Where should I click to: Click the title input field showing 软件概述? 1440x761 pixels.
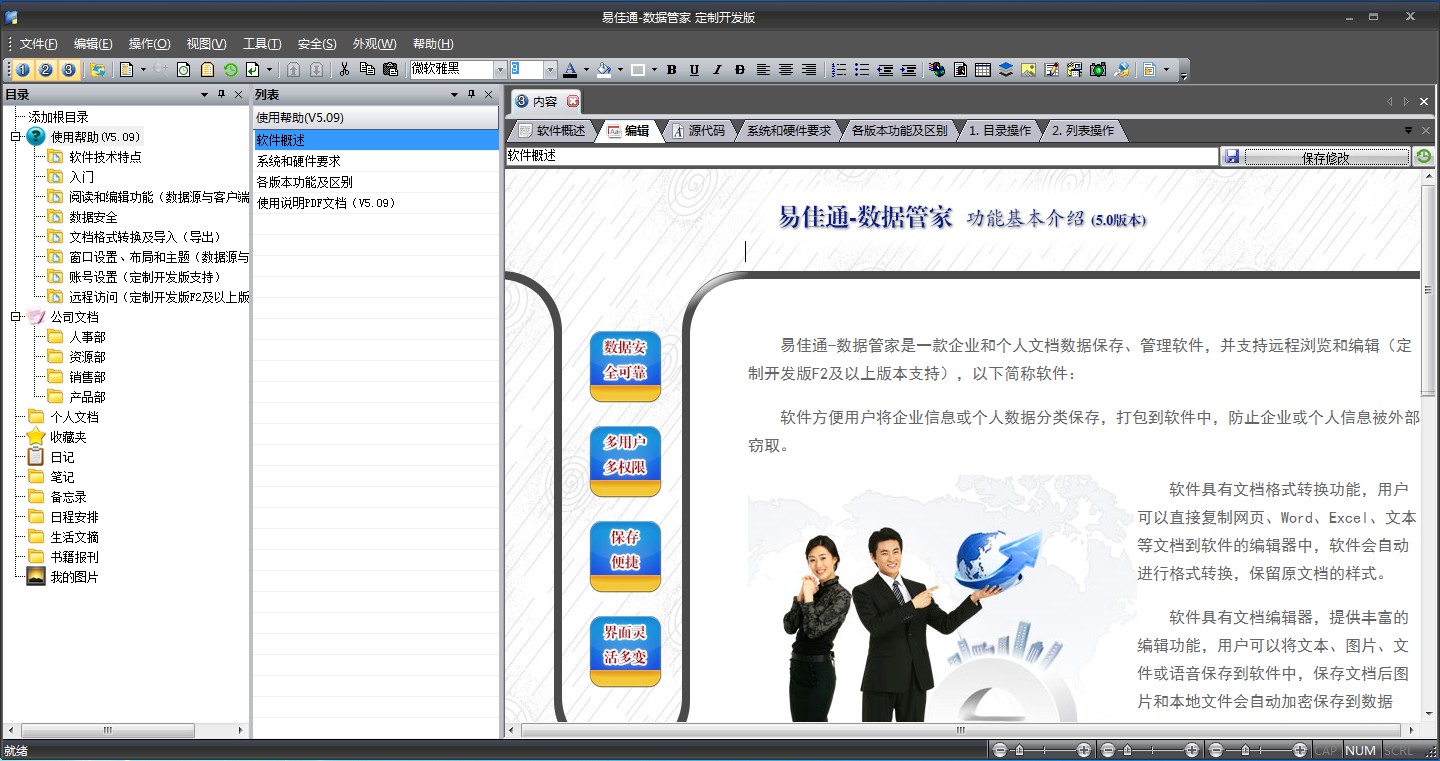pos(861,157)
